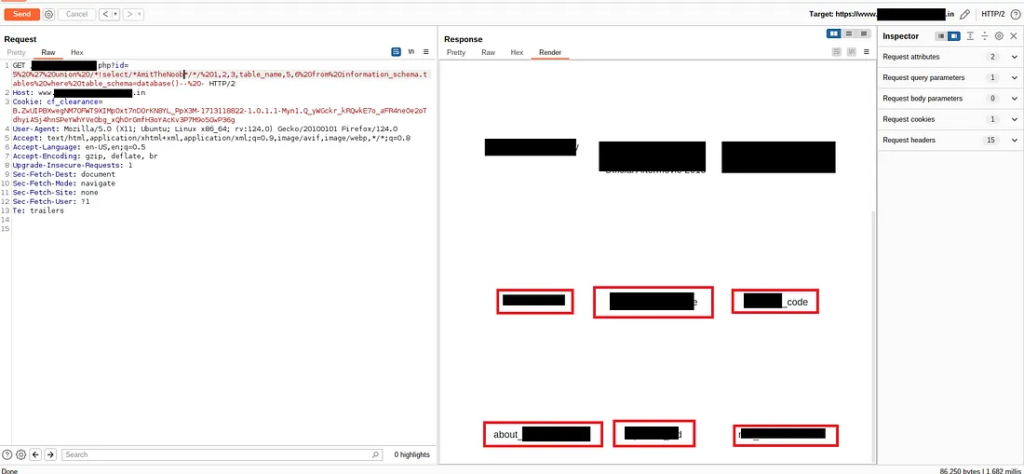Click Inspector collapse-all sections icon

pyautogui.click(x=985, y=36)
